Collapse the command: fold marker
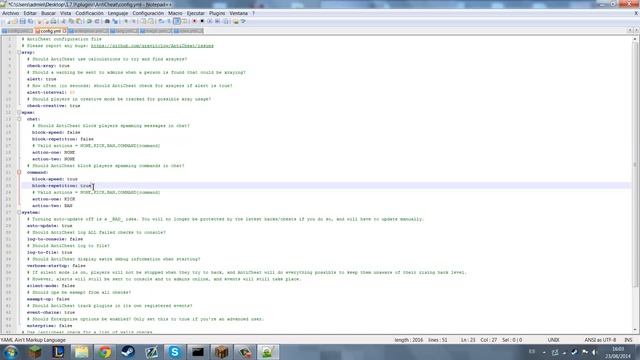The width and height of the screenshot is (640, 360). (19, 172)
